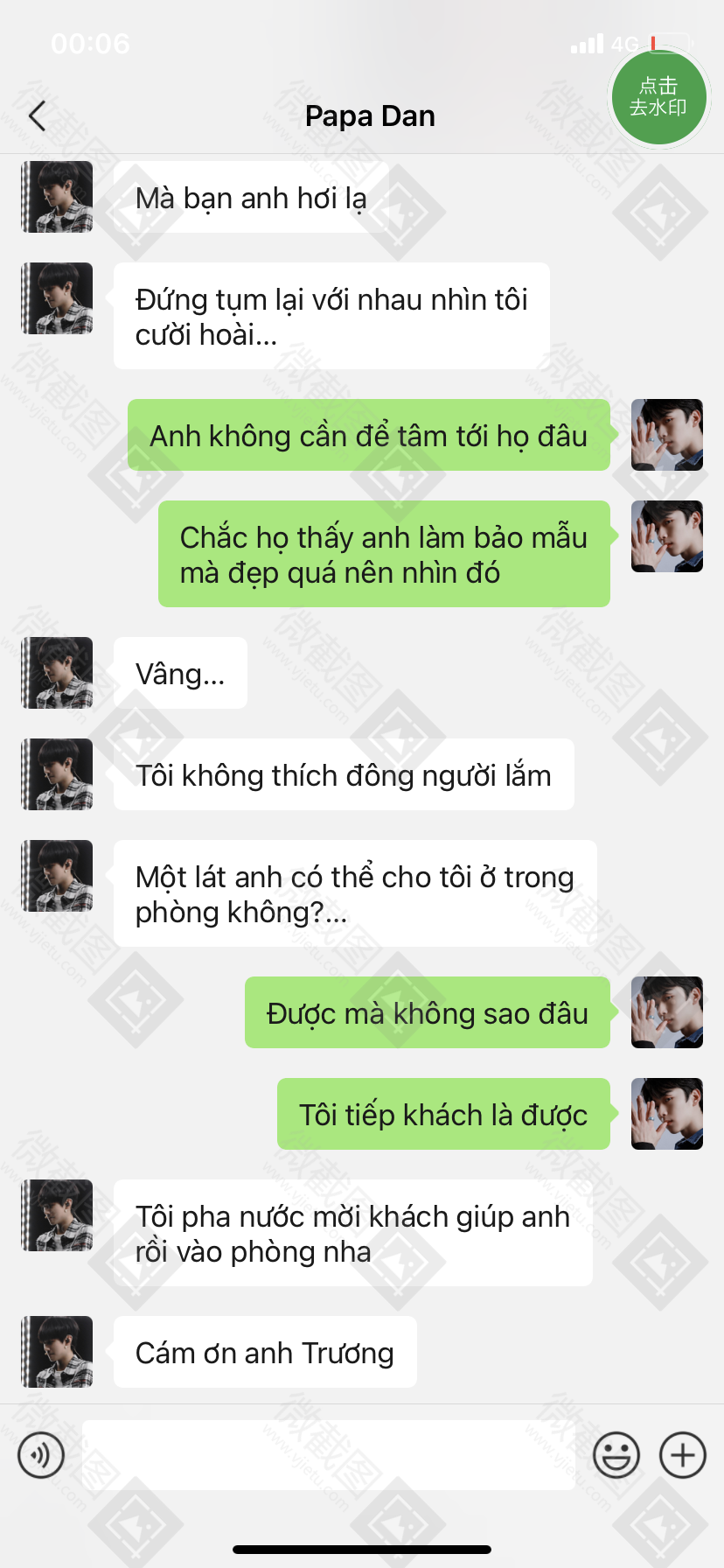
Task: Tap the green remove-watermark badge
Action: point(658,97)
